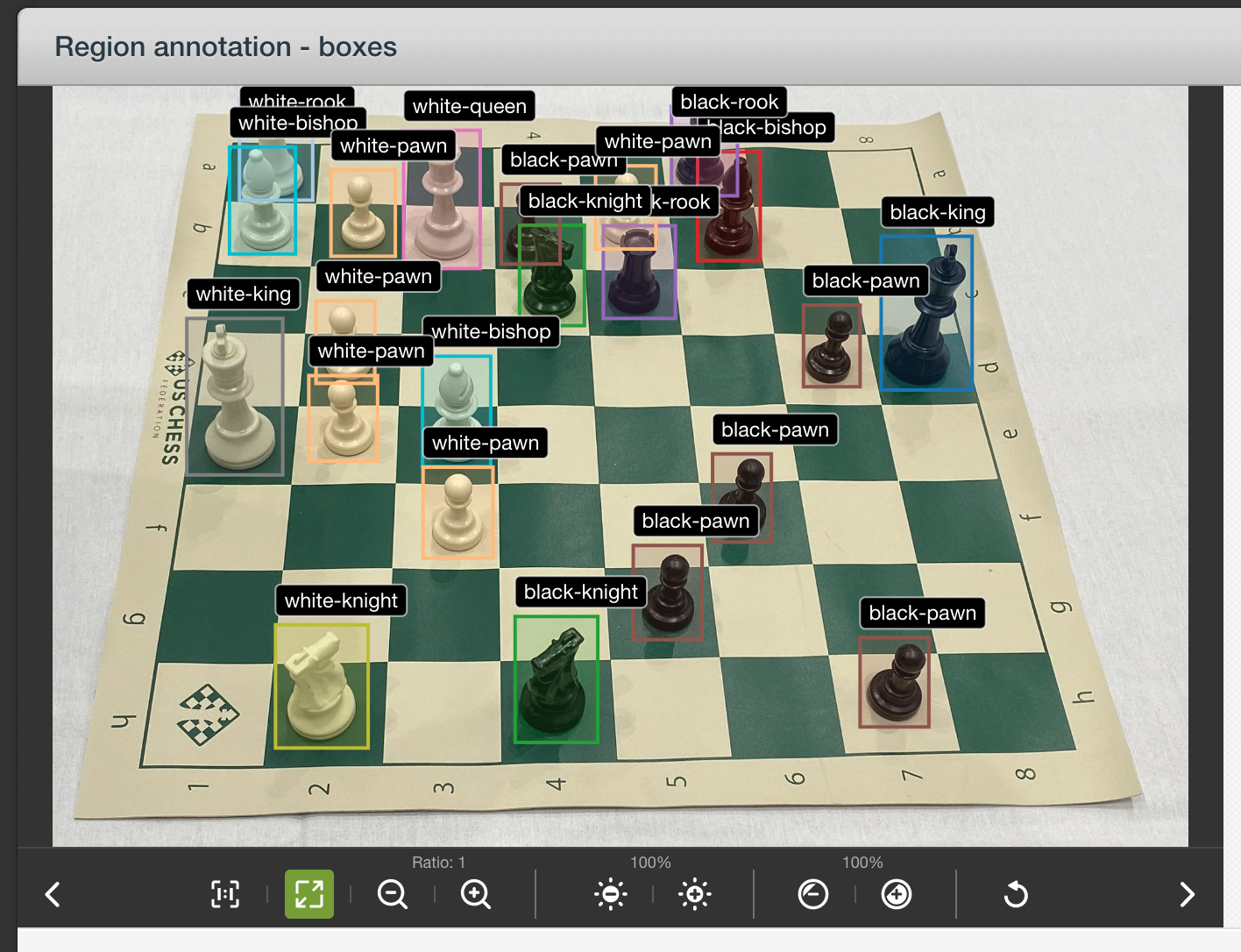Advance to the next image
The height and width of the screenshot is (952, 1241).
pos(1188,894)
